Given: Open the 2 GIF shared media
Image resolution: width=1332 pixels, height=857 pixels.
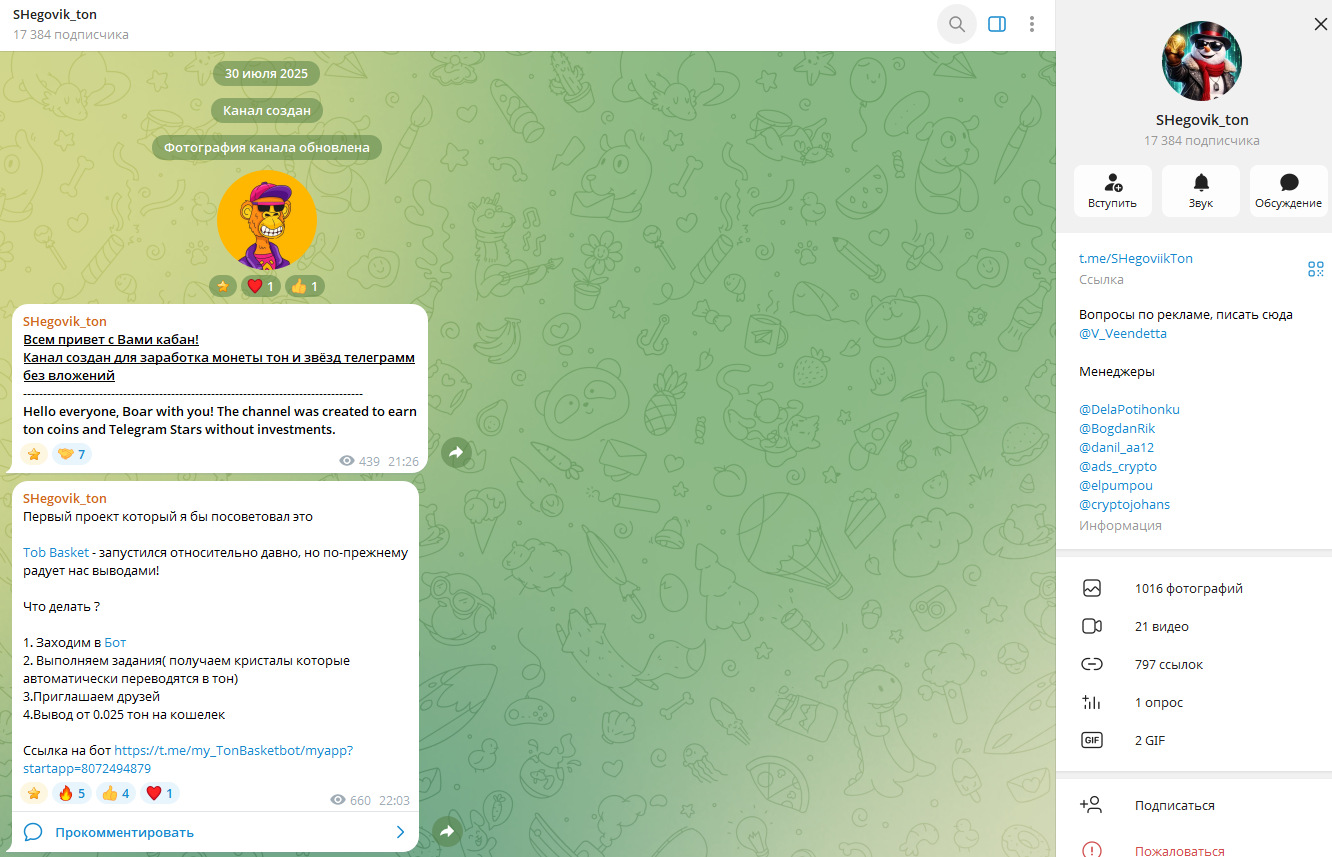Looking at the screenshot, I should 1194,740.
